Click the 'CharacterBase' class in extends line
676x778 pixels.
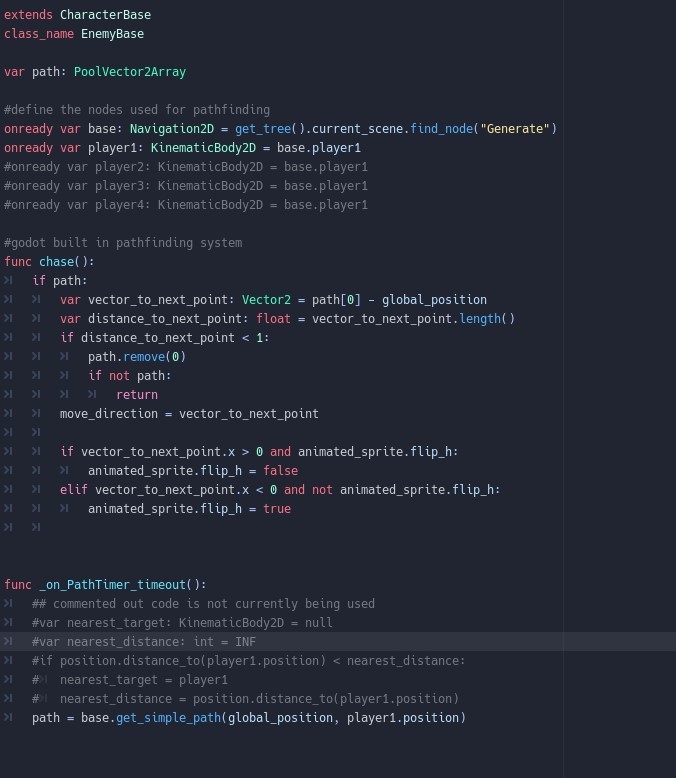pyautogui.click(x=105, y=15)
